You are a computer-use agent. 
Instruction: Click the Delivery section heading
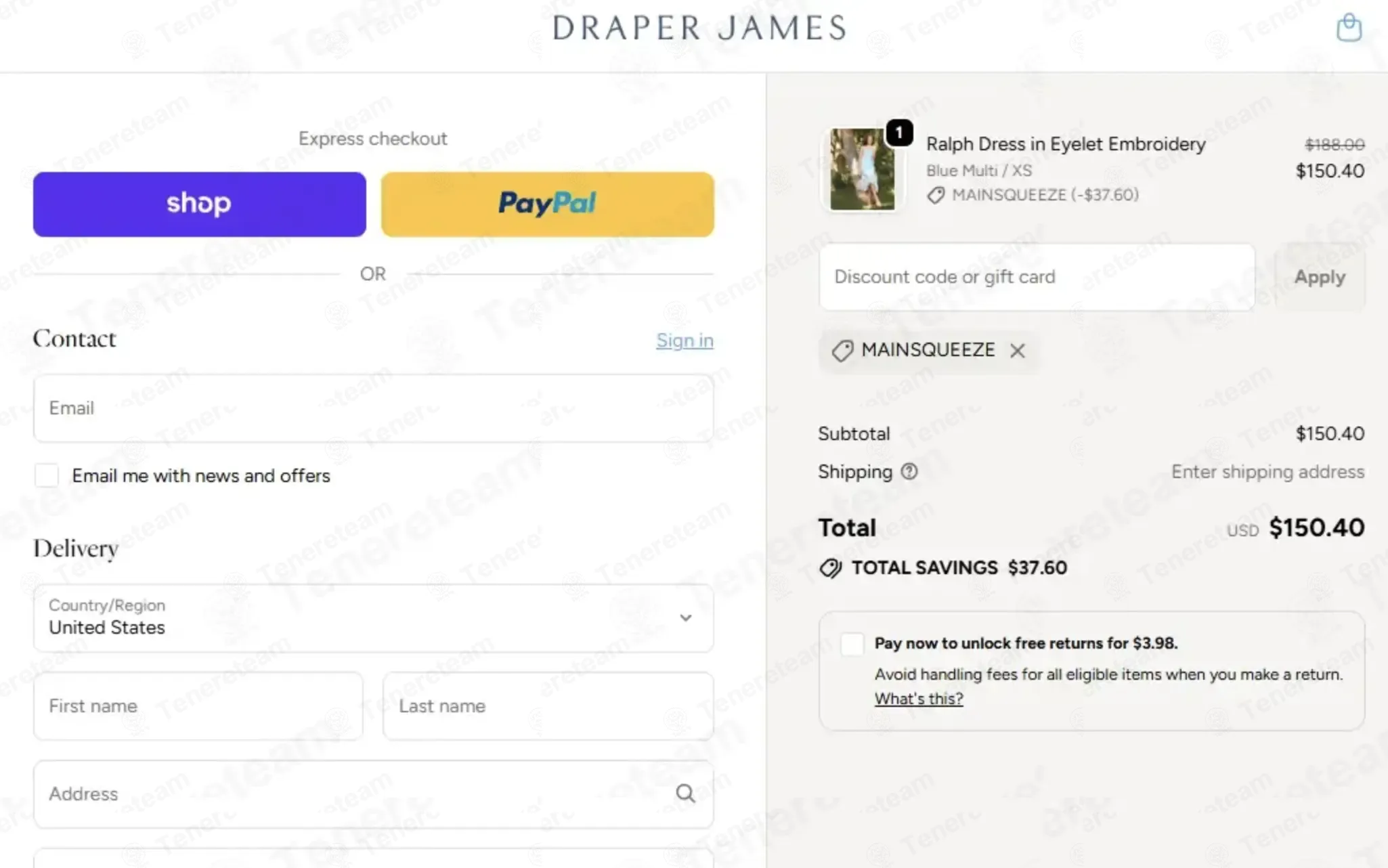(76, 549)
